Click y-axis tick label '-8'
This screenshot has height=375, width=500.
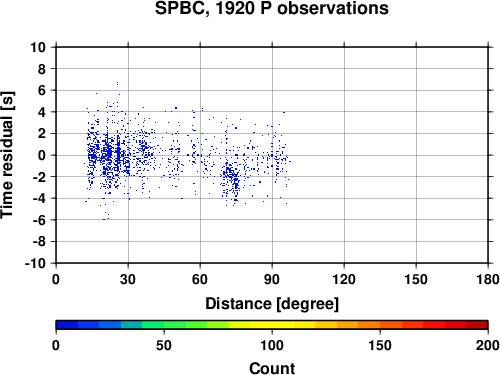coord(39,242)
